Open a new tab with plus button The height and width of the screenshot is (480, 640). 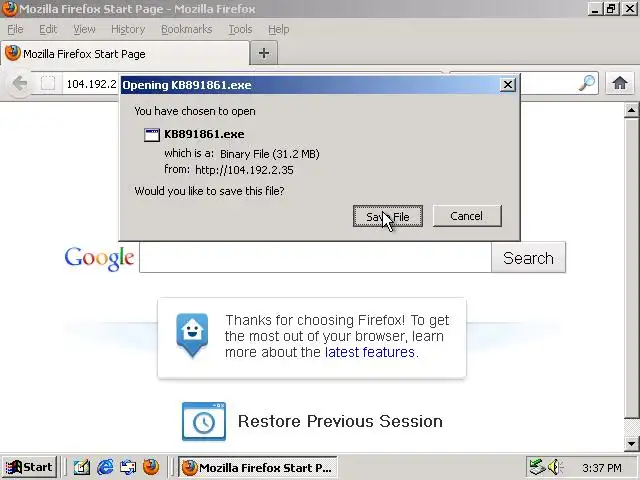[264, 53]
